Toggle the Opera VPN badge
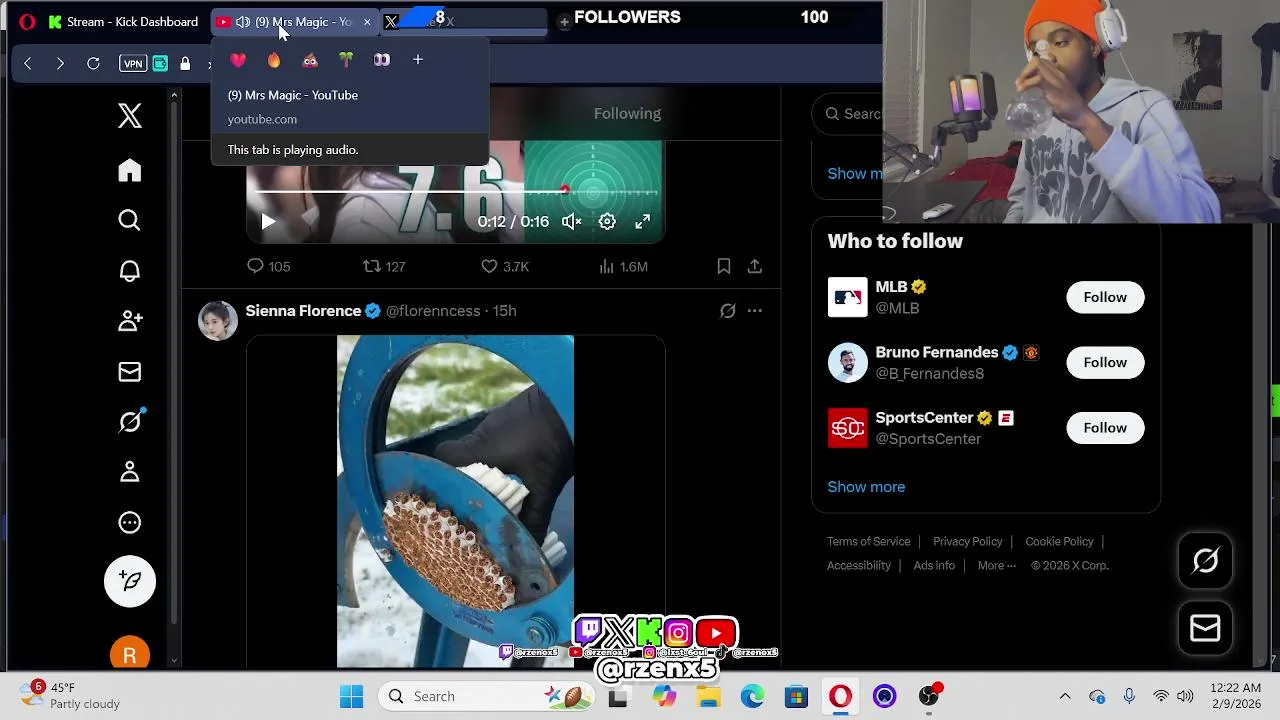The height and width of the screenshot is (720, 1280). (132, 63)
